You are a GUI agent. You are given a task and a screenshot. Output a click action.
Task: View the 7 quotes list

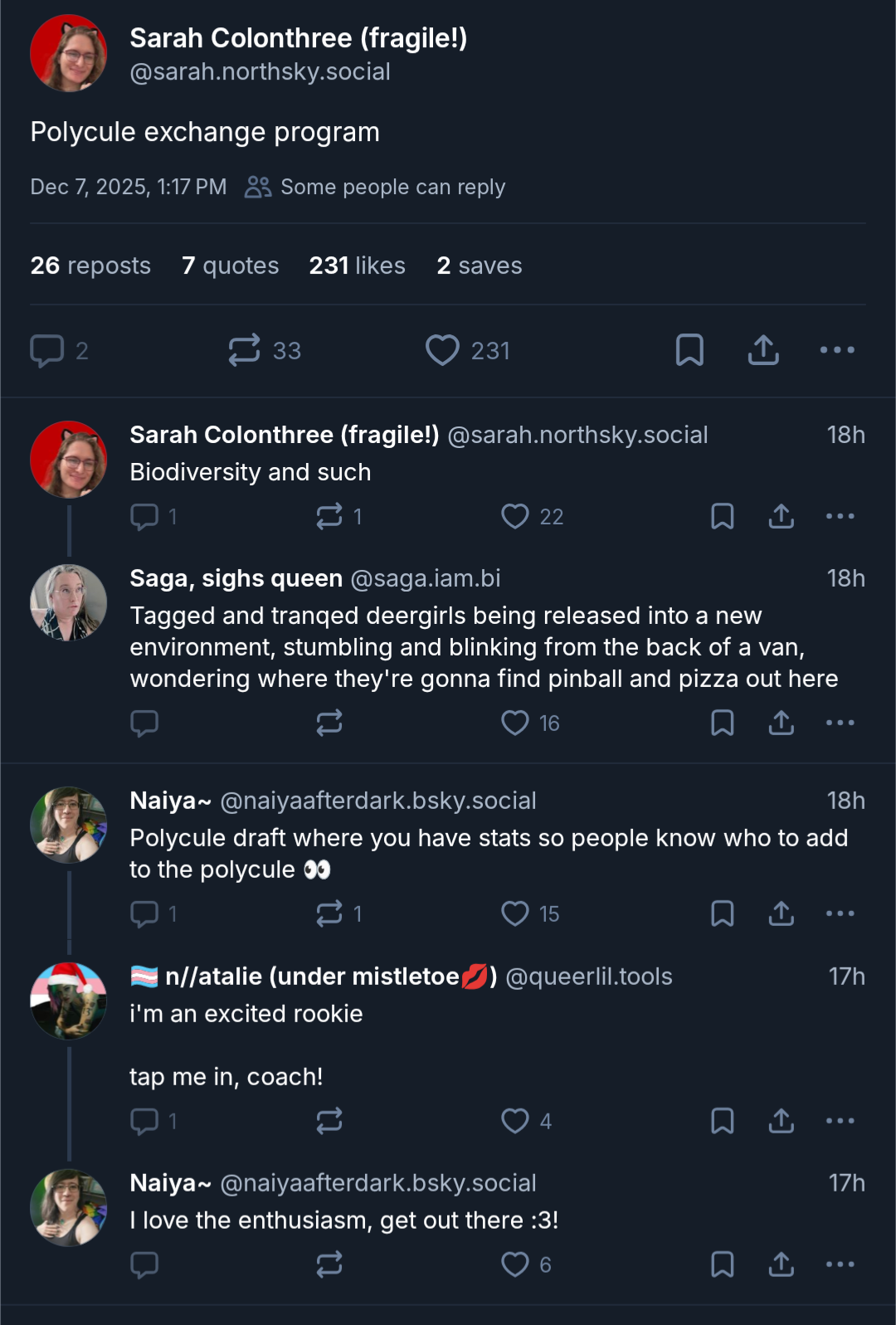[x=230, y=265]
